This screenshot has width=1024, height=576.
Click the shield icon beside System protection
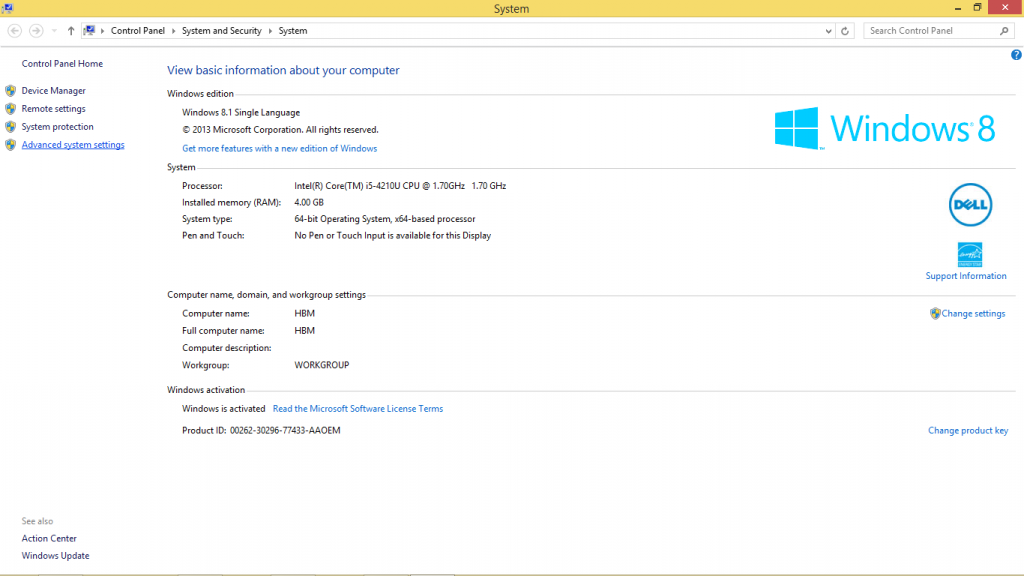tap(10, 127)
